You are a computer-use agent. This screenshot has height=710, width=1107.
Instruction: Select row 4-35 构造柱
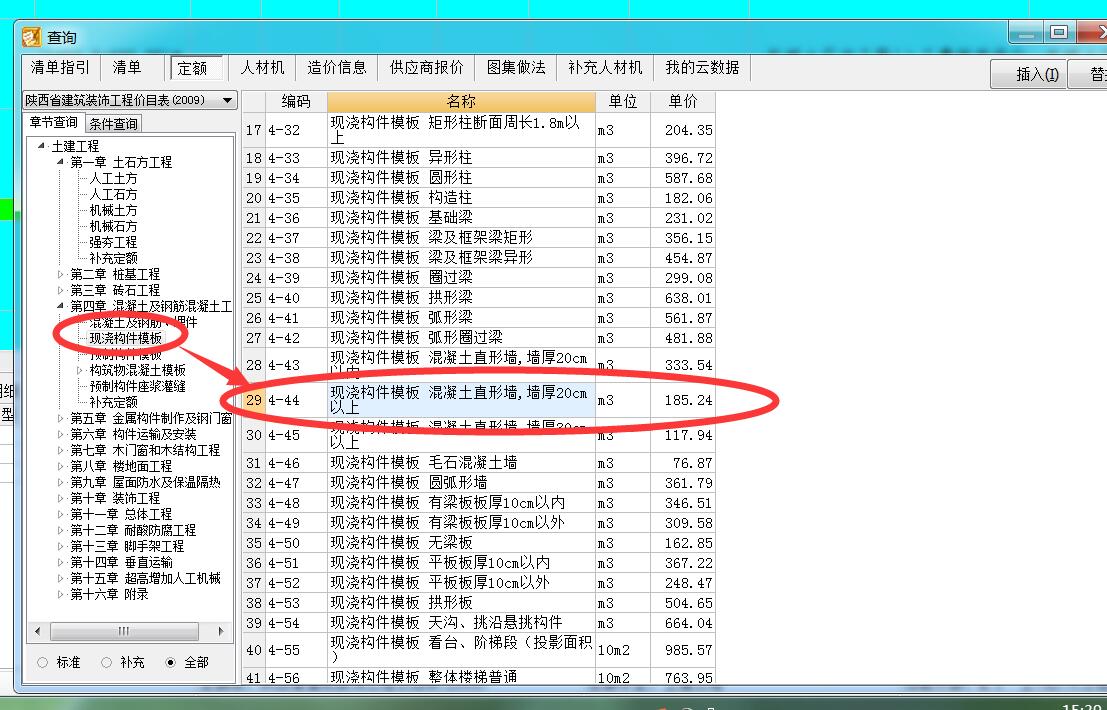(479, 198)
